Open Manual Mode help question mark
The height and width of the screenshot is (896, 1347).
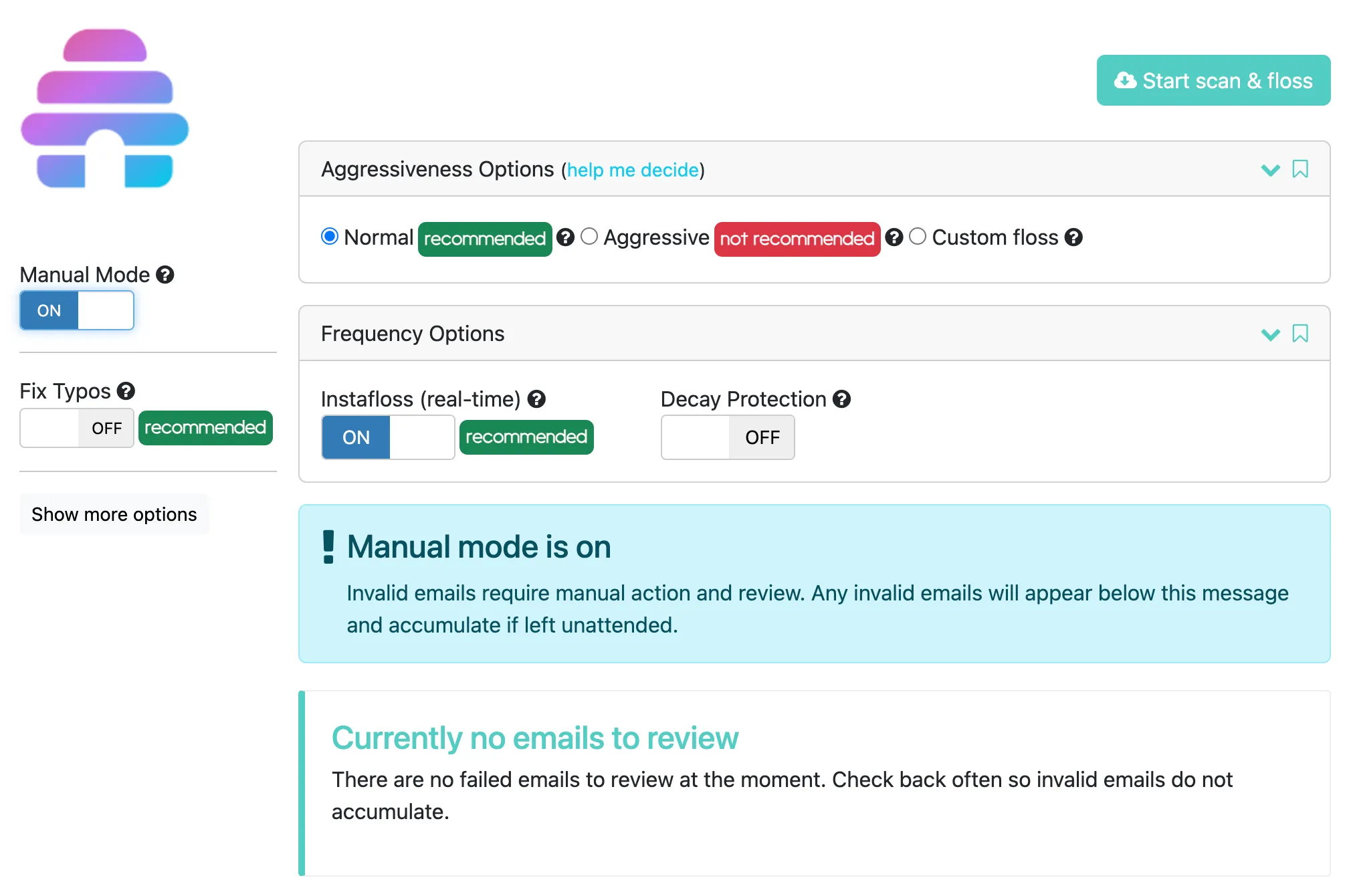[x=165, y=275]
